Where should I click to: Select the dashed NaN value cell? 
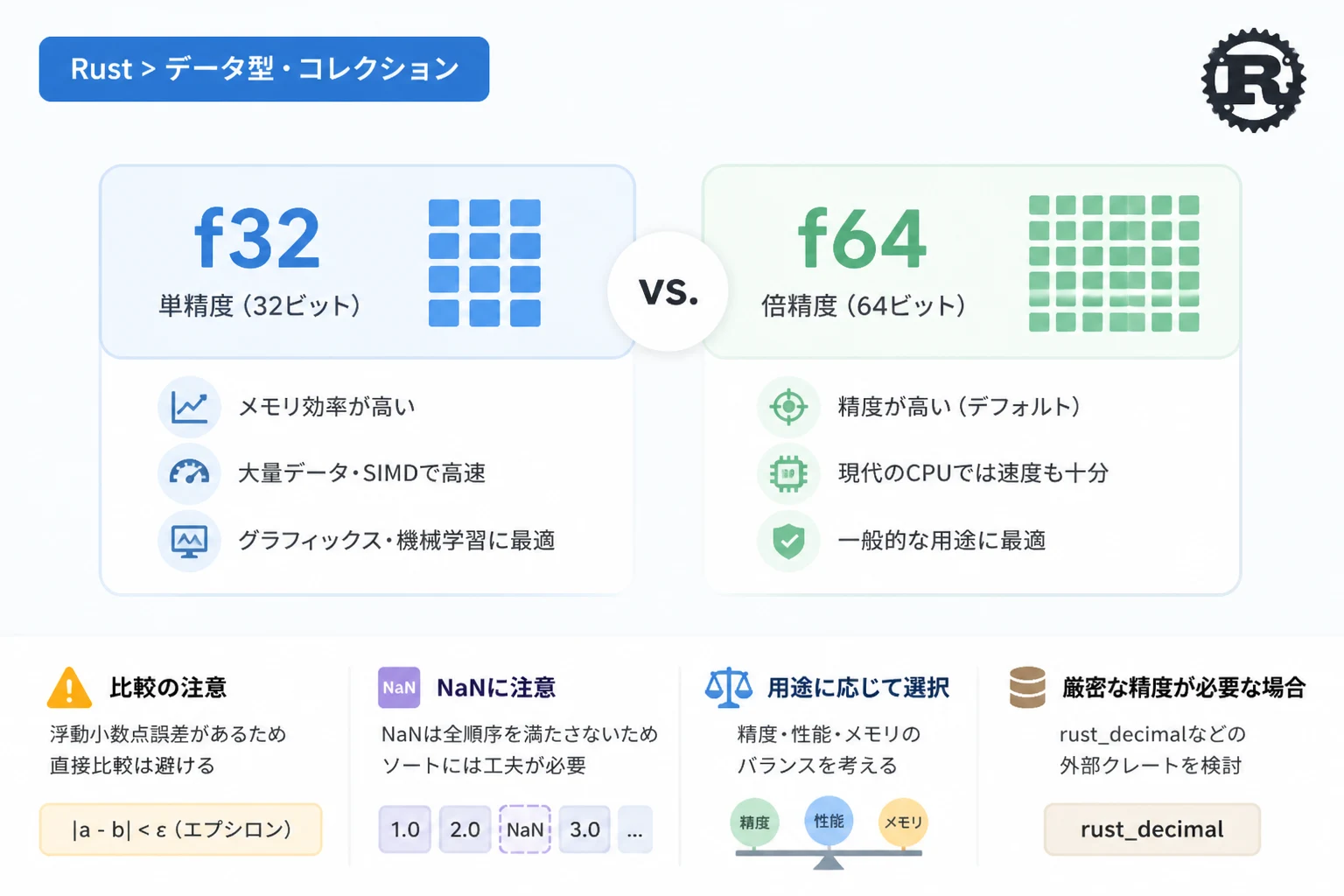(525, 829)
